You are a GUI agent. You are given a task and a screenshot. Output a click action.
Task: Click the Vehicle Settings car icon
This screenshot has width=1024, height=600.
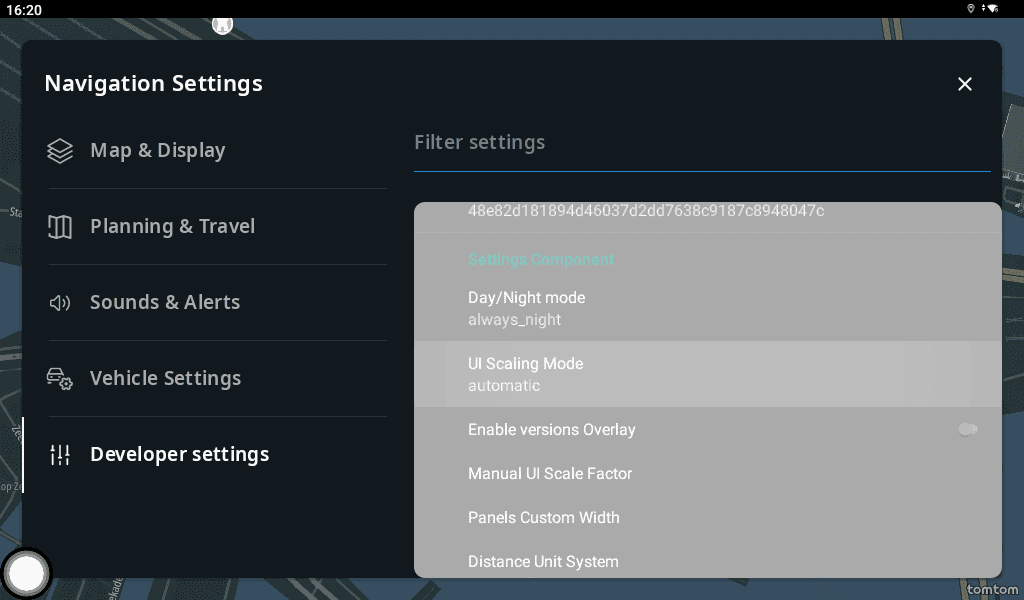click(60, 379)
